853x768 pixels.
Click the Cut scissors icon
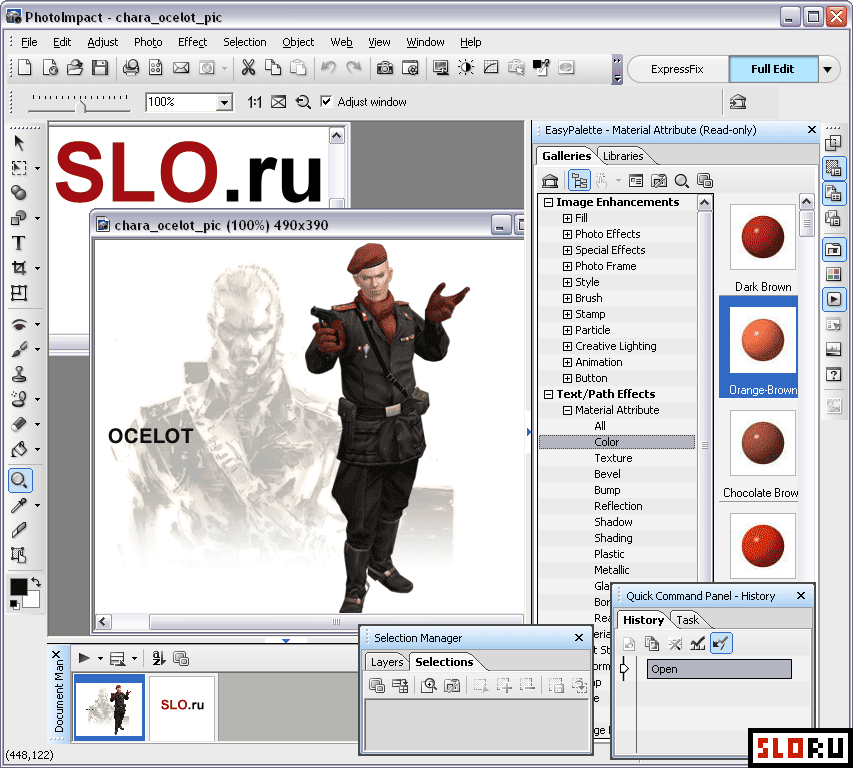click(248, 68)
